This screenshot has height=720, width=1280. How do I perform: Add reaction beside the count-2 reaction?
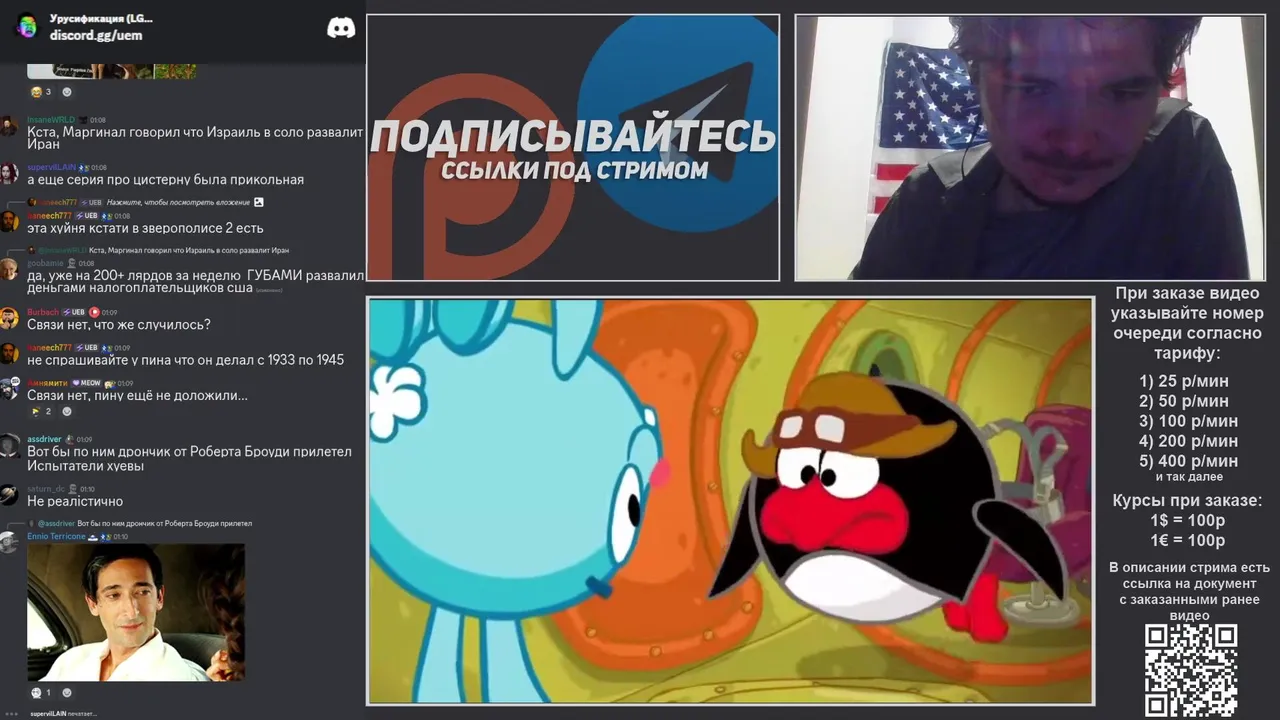[x=67, y=411]
